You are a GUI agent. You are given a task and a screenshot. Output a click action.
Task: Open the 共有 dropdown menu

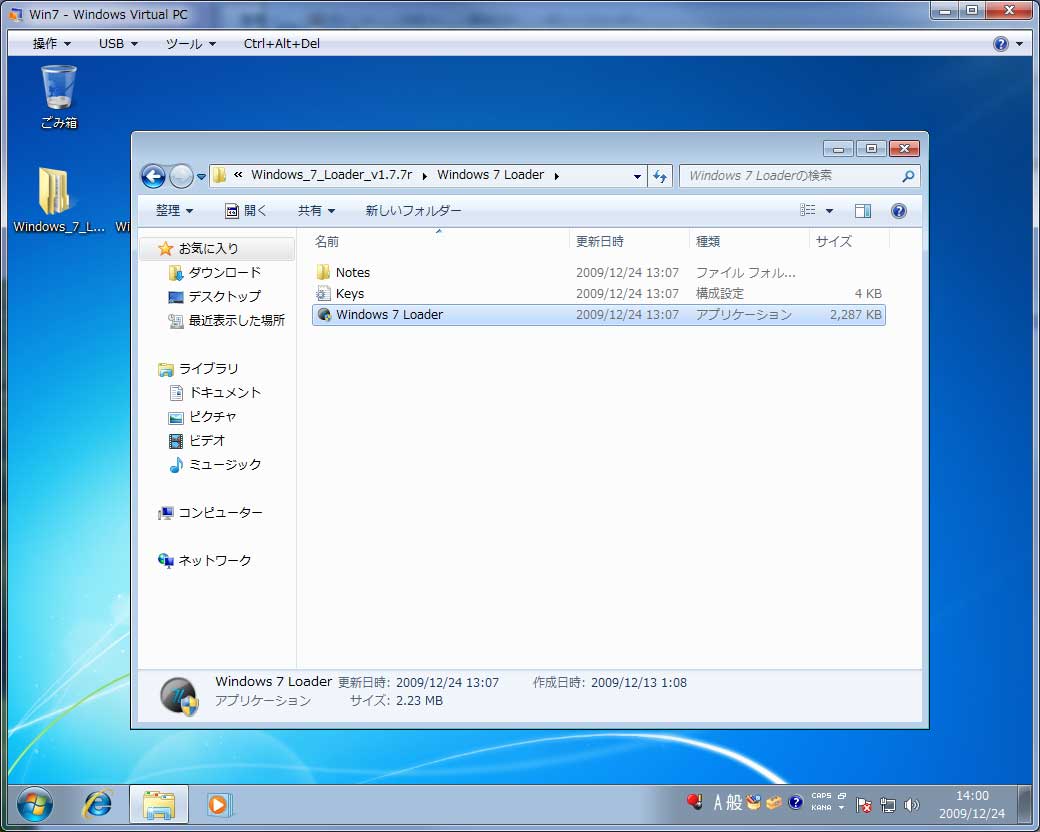[x=316, y=210]
